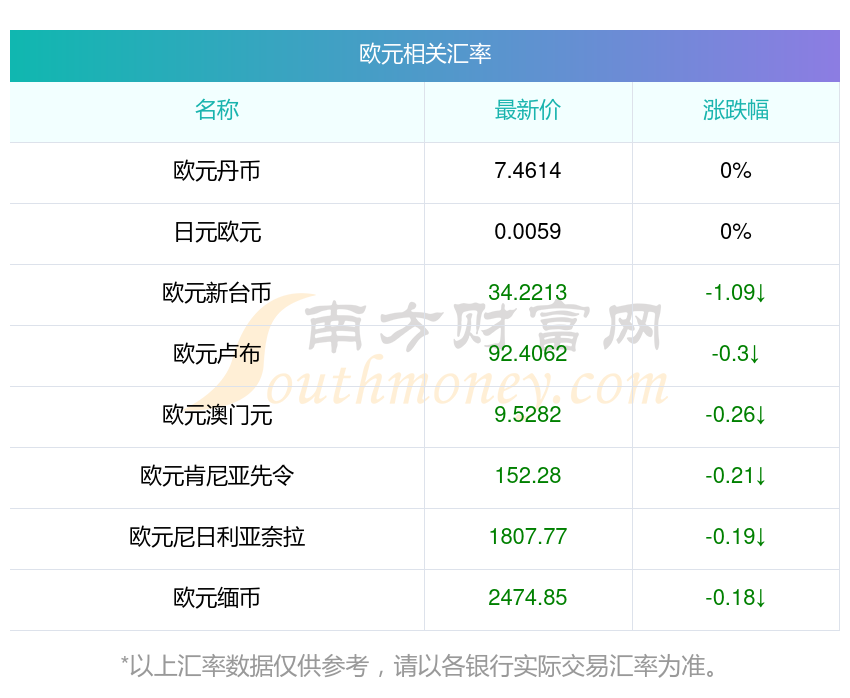Click the -0.3↓ change value
The width and height of the screenshot is (850, 698).
coord(736,354)
